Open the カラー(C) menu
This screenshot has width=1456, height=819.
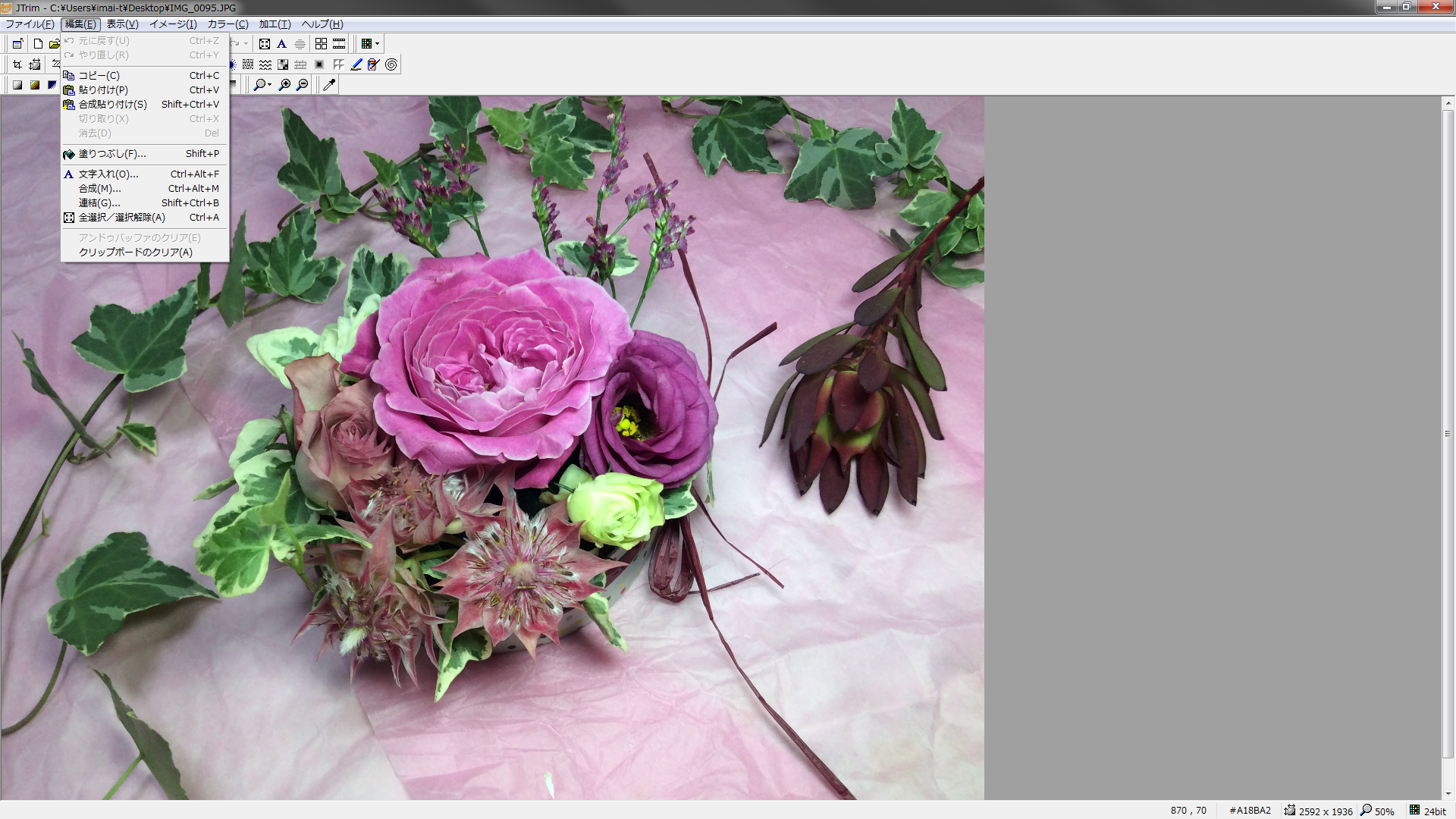(x=227, y=24)
